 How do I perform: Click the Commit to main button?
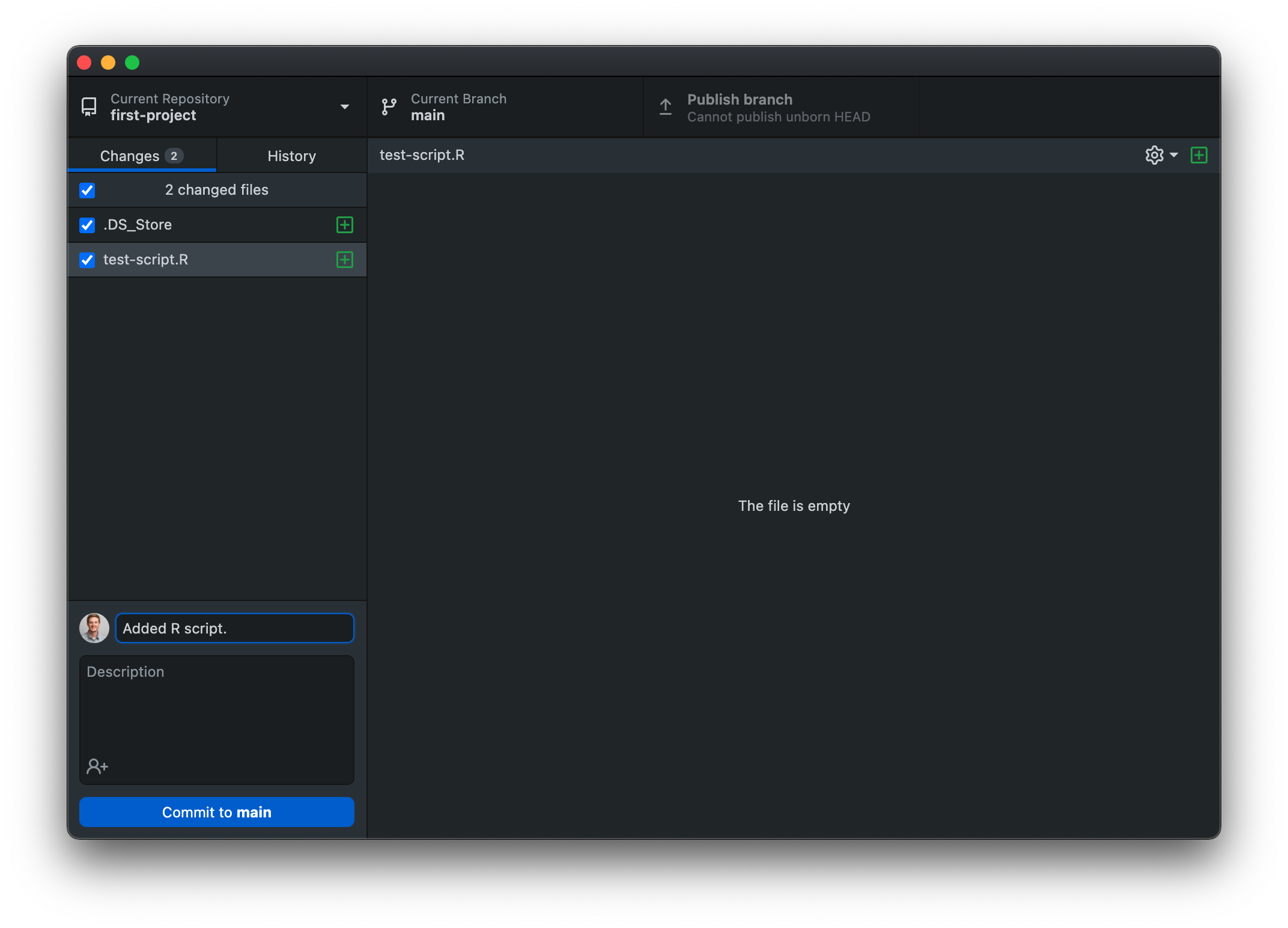217,812
